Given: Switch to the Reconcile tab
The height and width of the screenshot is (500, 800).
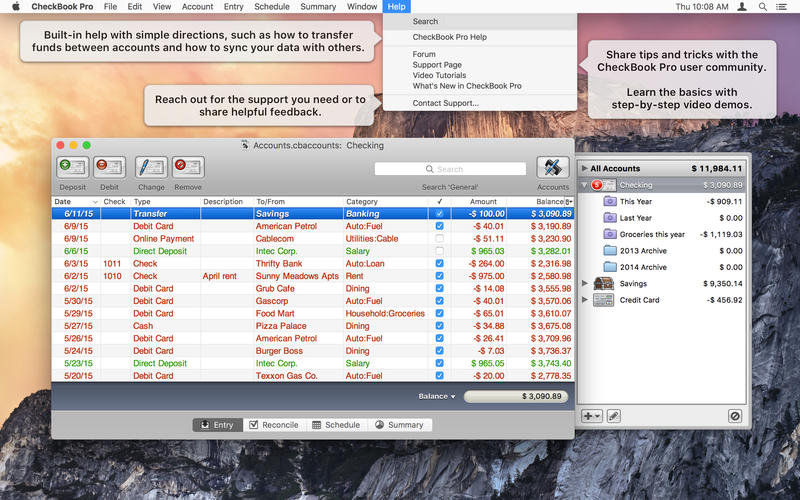Looking at the screenshot, I should (273, 425).
